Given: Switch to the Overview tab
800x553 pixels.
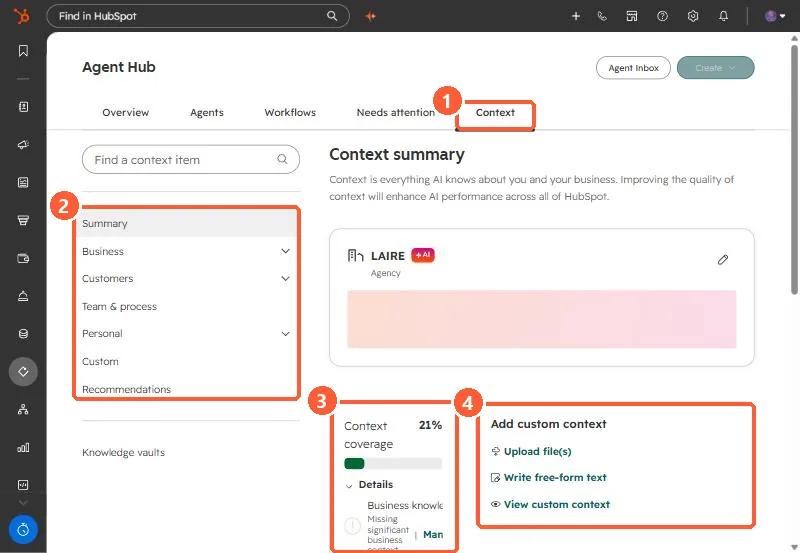Looking at the screenshot, I should (x=126, y=112).
